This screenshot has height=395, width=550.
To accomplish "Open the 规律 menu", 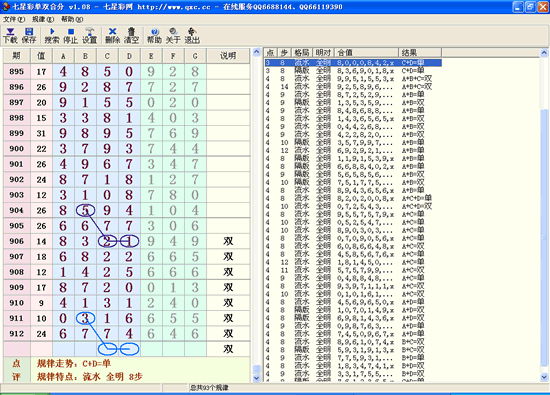I will pyautogui.click(x=43, y=19).
